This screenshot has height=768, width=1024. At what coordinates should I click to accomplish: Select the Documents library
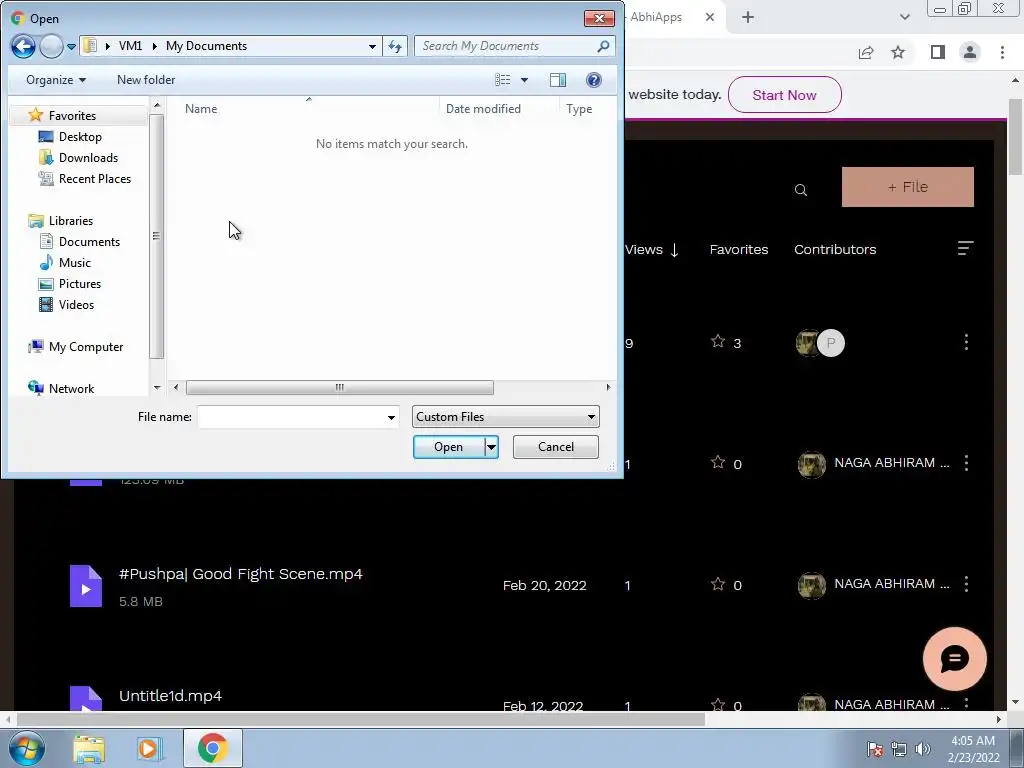pos(89,242)
